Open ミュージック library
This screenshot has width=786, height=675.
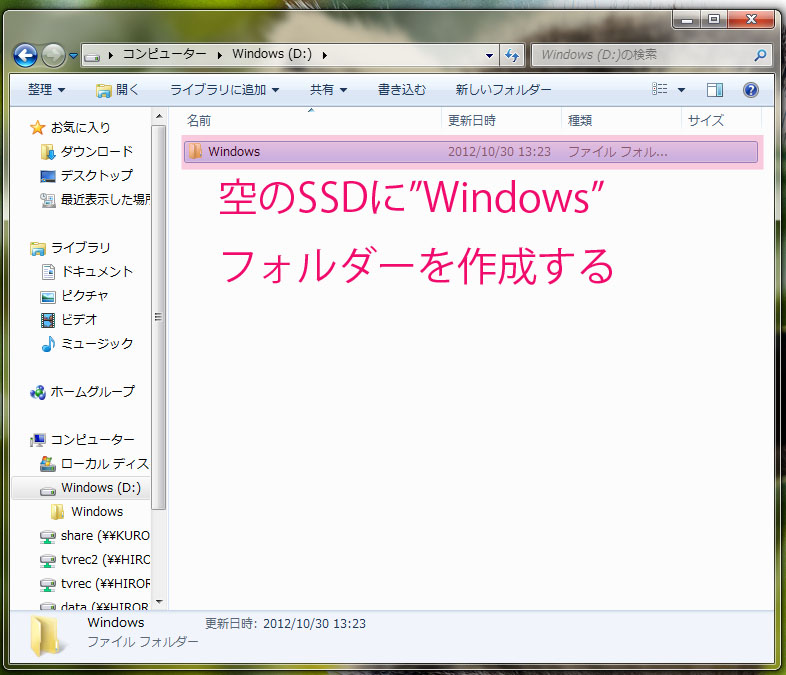(x=97, y=344)
